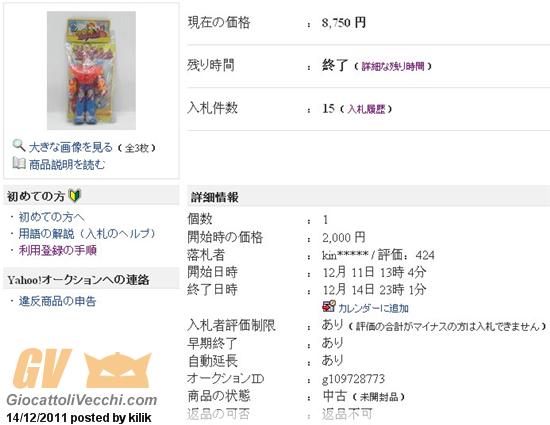This screenshot has height=425, width=550.
Task: Open the 大きな画像を見る link
Action: [71, 147]
